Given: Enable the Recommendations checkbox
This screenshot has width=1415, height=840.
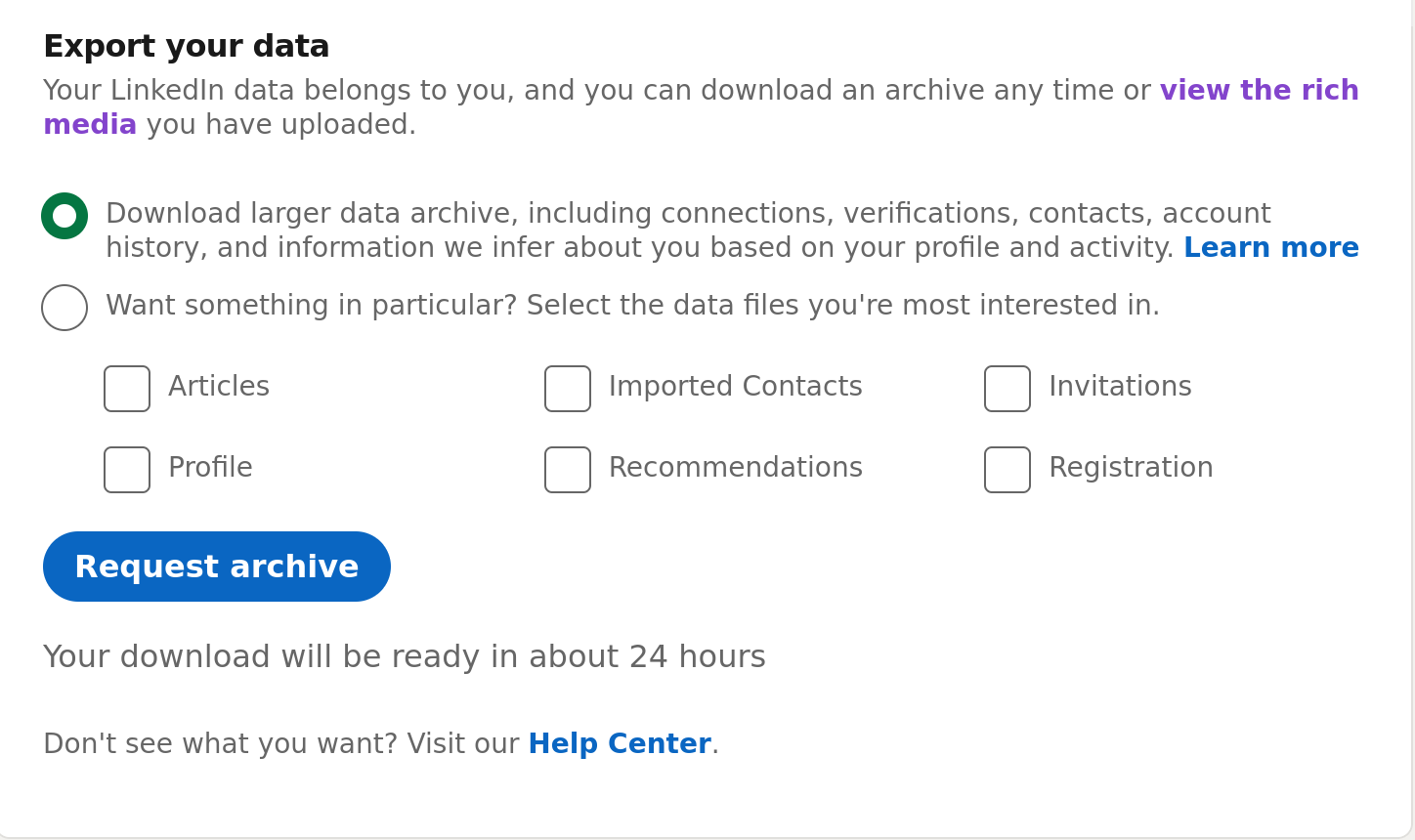Looking at the screenshot, I should tap(568, 470).
